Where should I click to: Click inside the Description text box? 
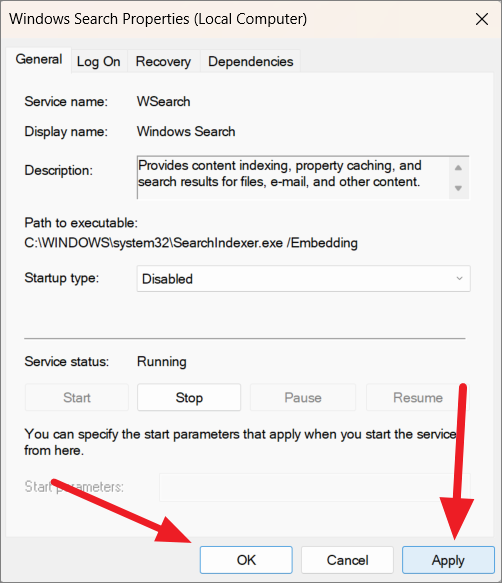(293, 178)
